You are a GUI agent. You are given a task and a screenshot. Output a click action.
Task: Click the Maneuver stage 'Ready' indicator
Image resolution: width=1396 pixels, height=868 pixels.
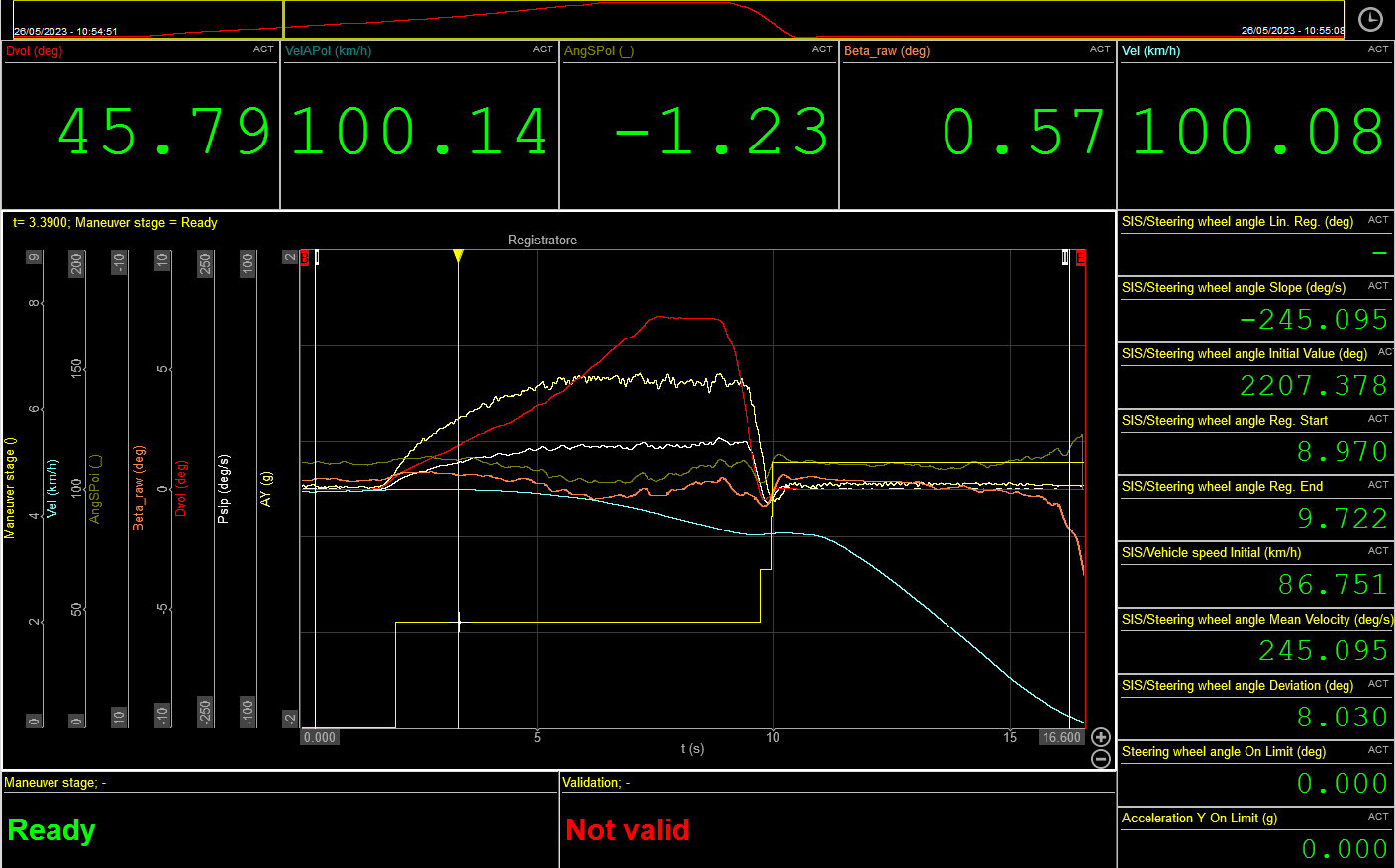coord(51,829)
